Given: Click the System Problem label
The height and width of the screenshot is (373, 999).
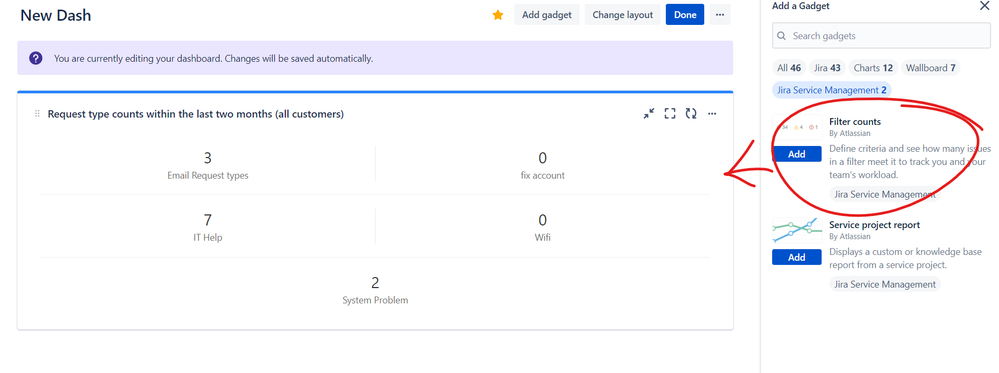Looking at the screenshot, I should (x=375, y=300).
